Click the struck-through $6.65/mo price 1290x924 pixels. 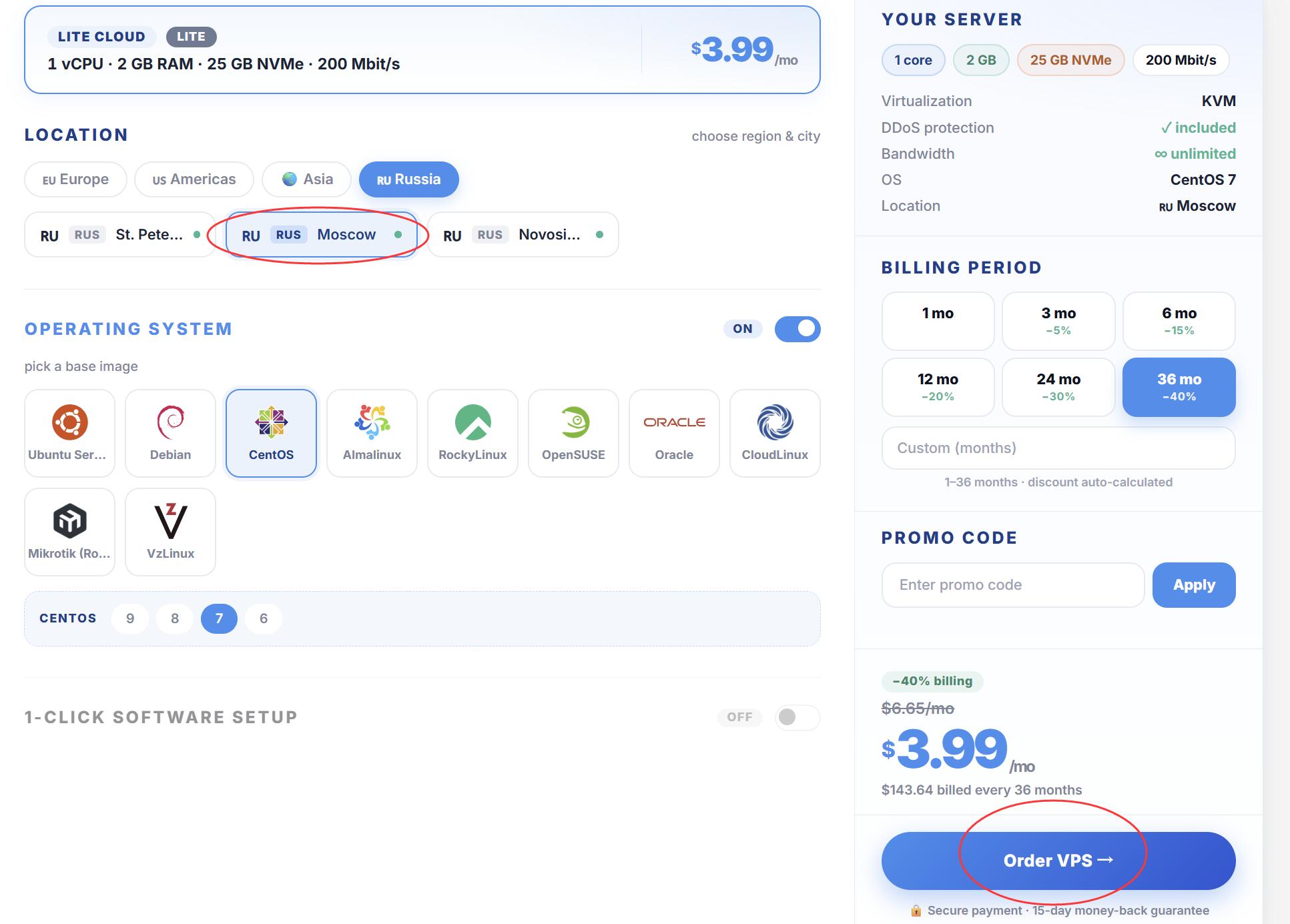(x=918, y=709)
